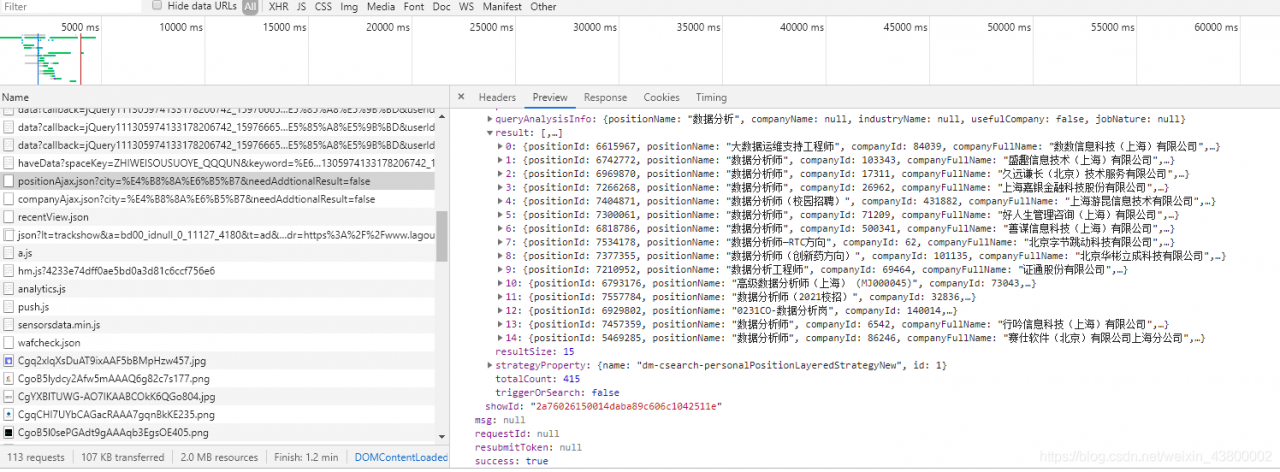
Task: Filter requests by Other type
Action: [543, 6]
